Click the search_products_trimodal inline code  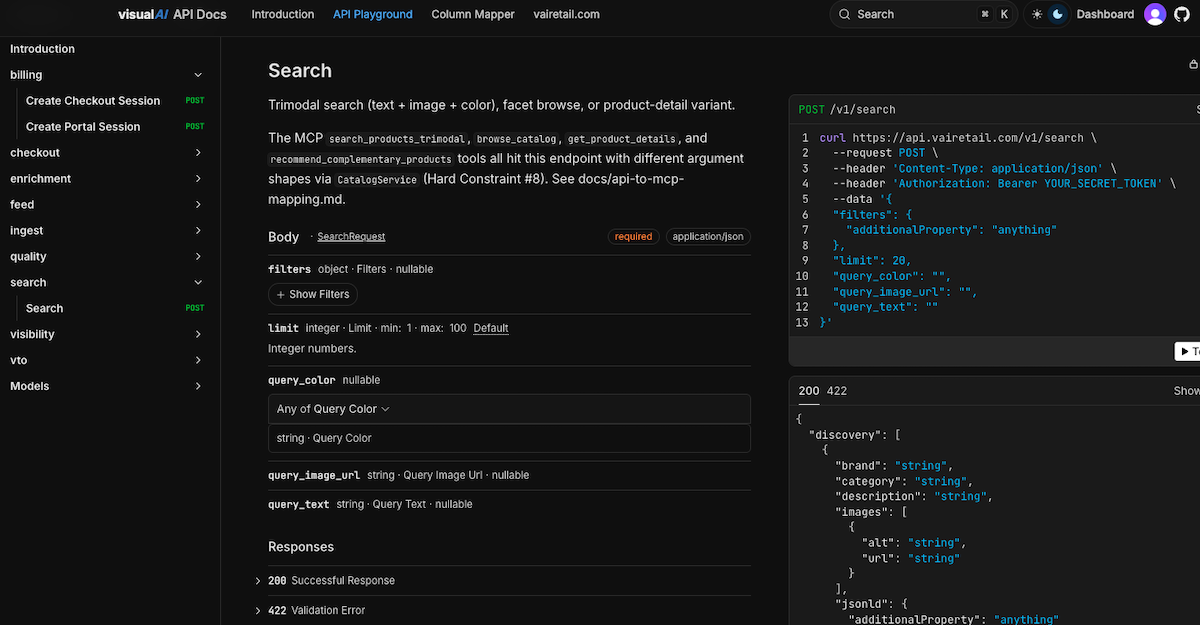(398, 139)
